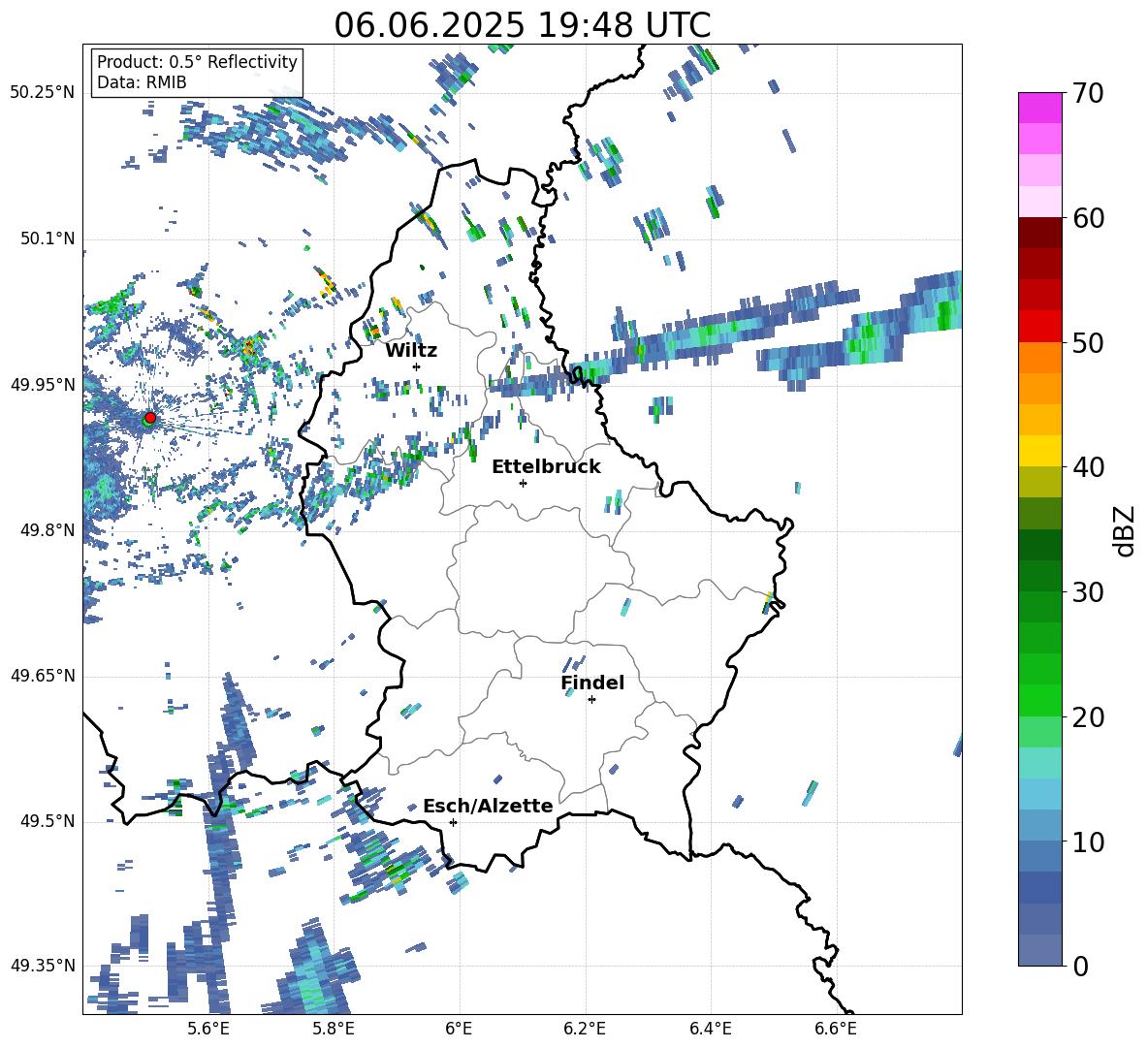
Task: Select the Esch/Alzette city label
Action: click(488, 807)
